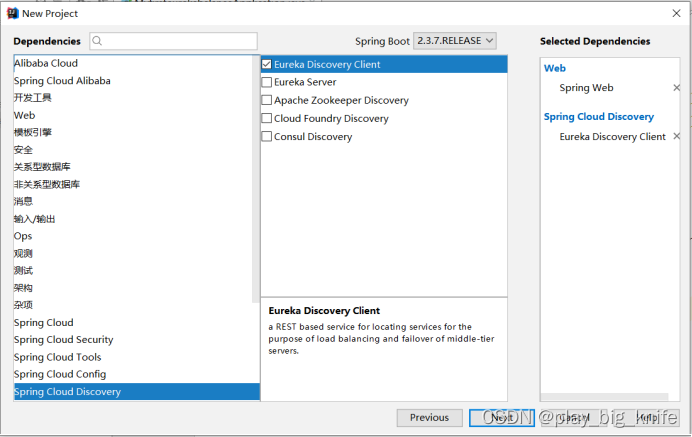
Task: Tick Apache Zookeeper Discovery checkbox
Action: (x=266, y=100)
